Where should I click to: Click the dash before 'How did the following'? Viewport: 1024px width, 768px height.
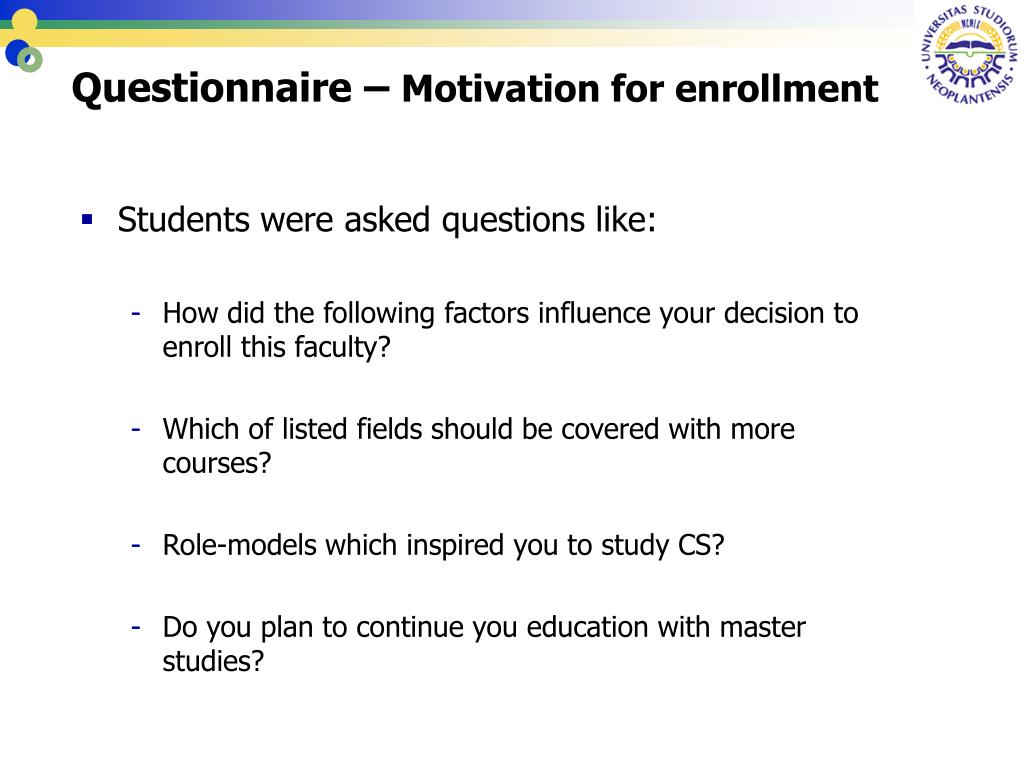click(136, 314)
